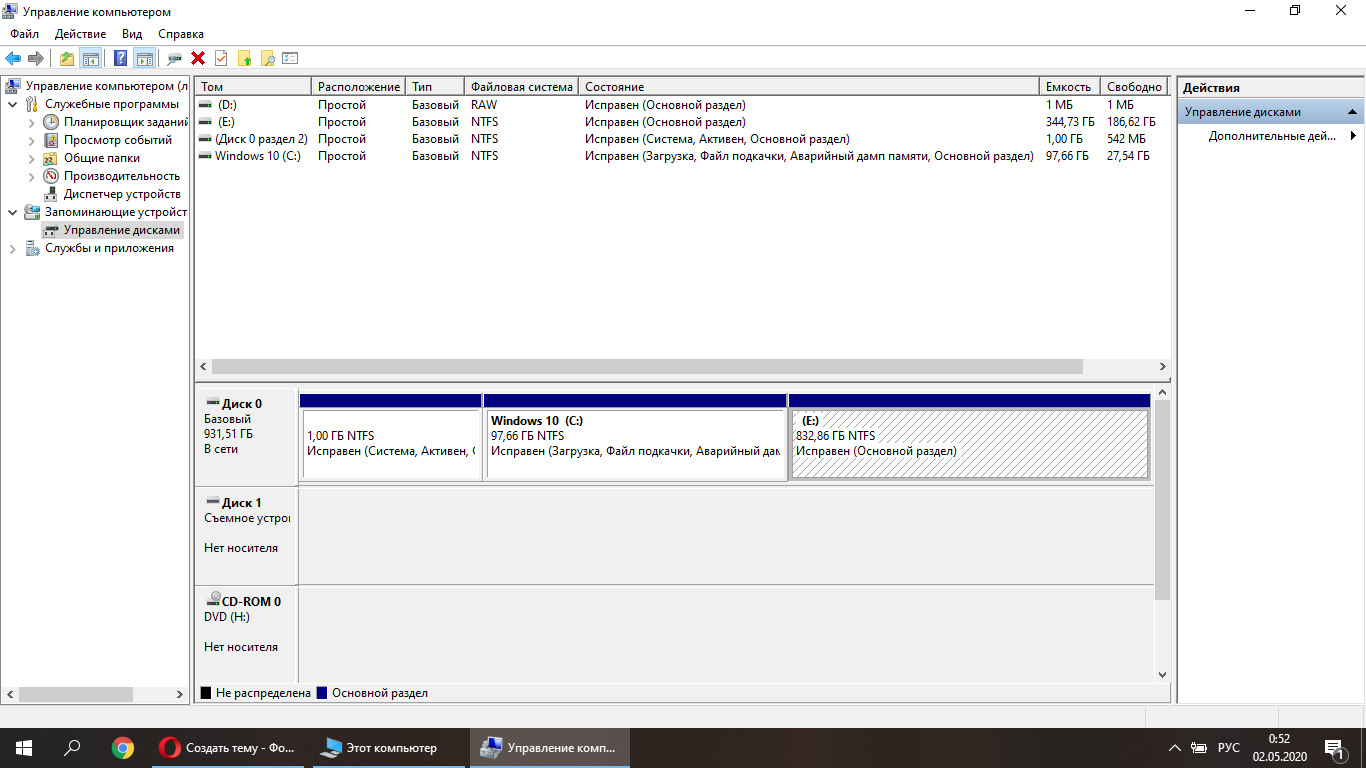This screenshot has width=1366, height=768.
Task: Sort by 'Файловая система' column header
Action: [522, 87]
